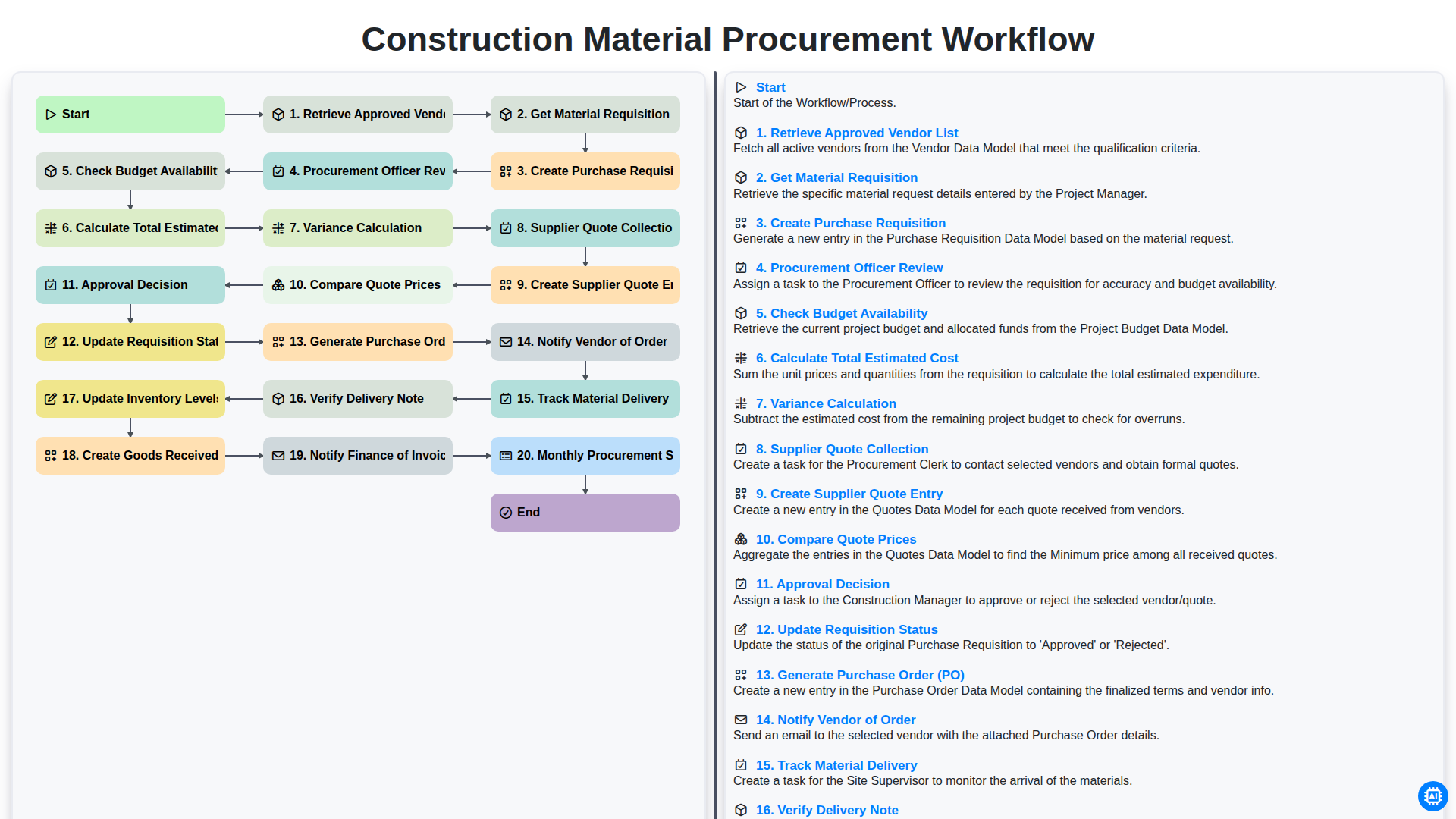1456x819 pixels.
Task: Click cube icon beside Check Budget Availability link
Action: (741, 313)
